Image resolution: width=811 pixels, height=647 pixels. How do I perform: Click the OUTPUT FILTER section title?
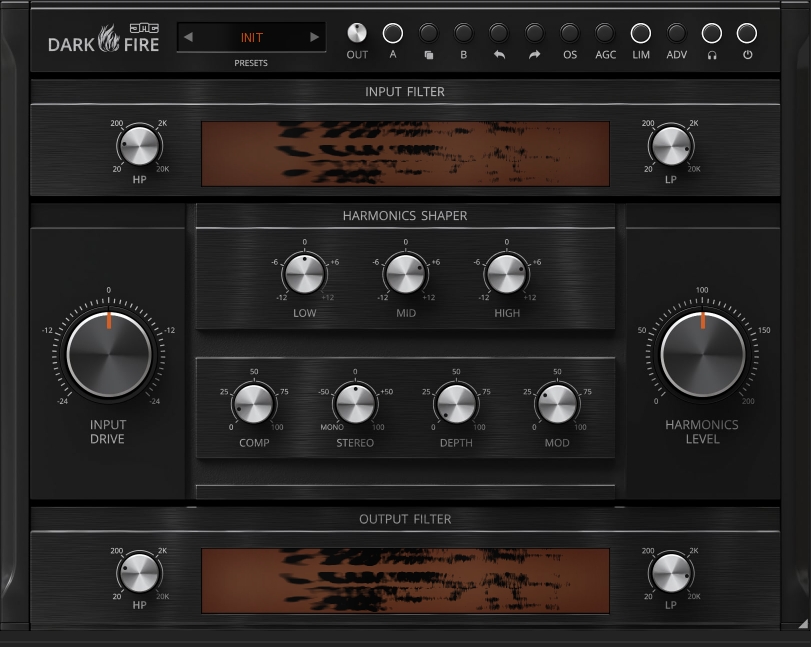click(405, 519)
